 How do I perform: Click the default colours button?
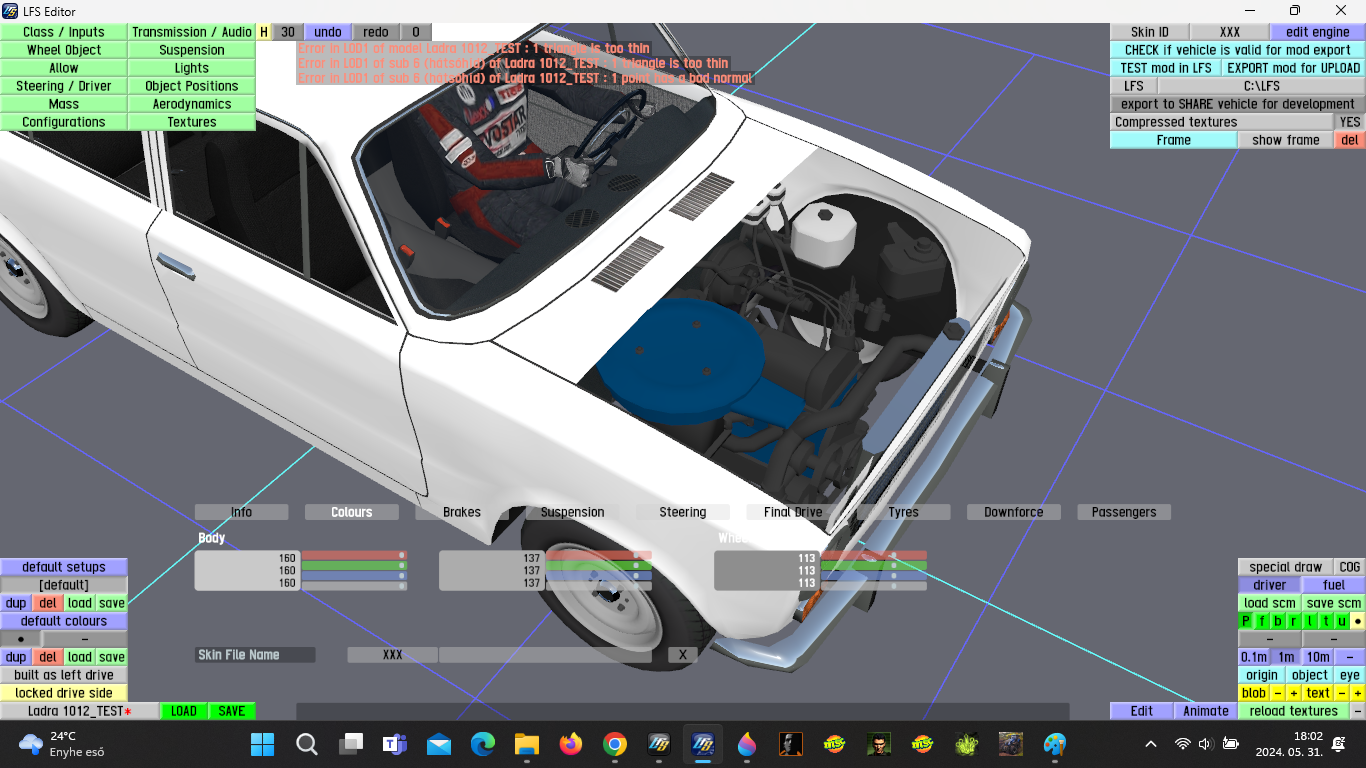pyautogui.click(x=64, y=621)
